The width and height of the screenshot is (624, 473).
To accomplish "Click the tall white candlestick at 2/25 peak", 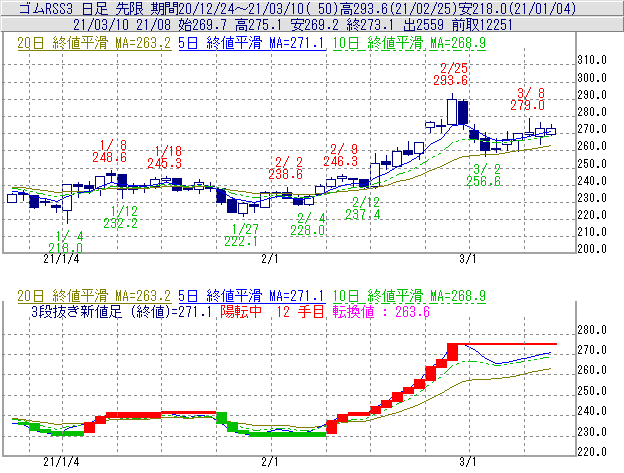I will pos(452,112).
